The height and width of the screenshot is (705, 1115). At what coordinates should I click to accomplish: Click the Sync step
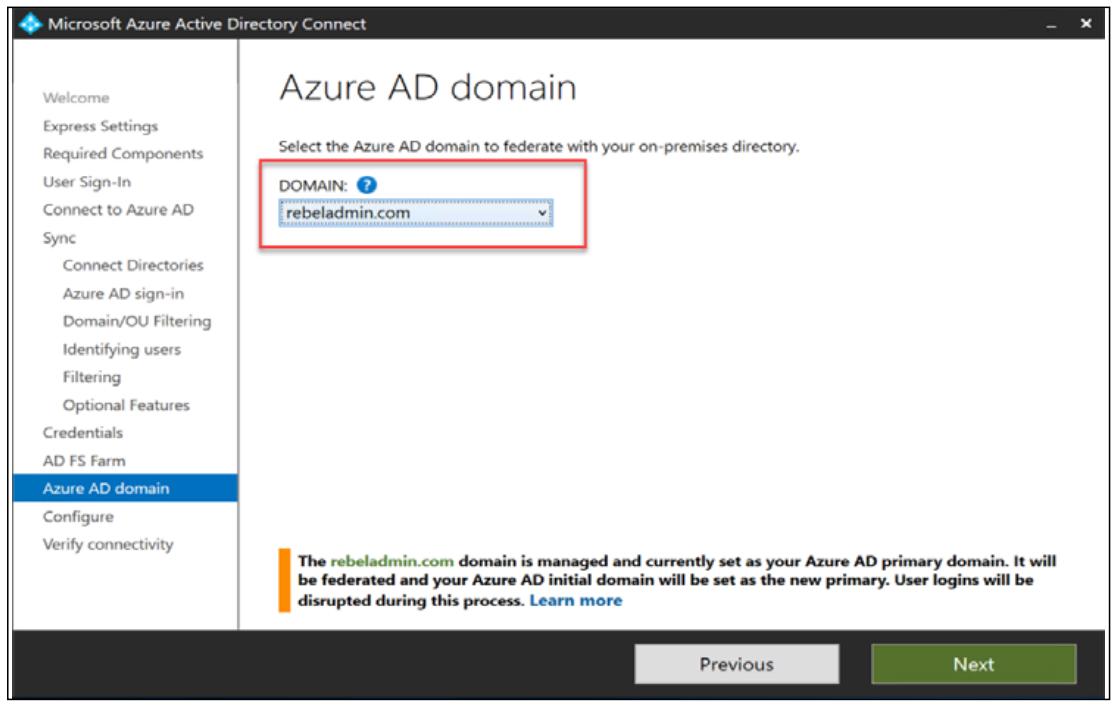click(59, 238)
